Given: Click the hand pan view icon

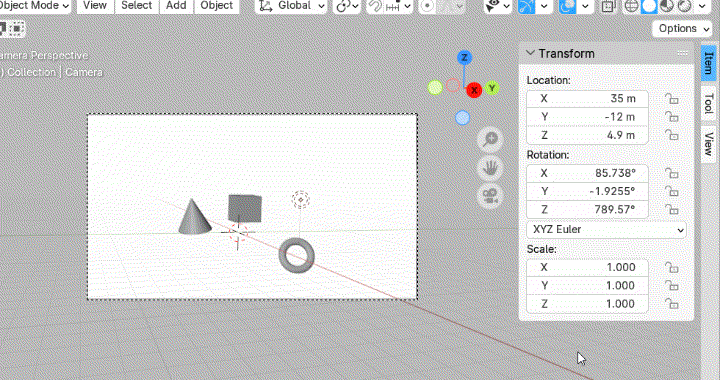Looking at the screenshot, I should (490, 168).
